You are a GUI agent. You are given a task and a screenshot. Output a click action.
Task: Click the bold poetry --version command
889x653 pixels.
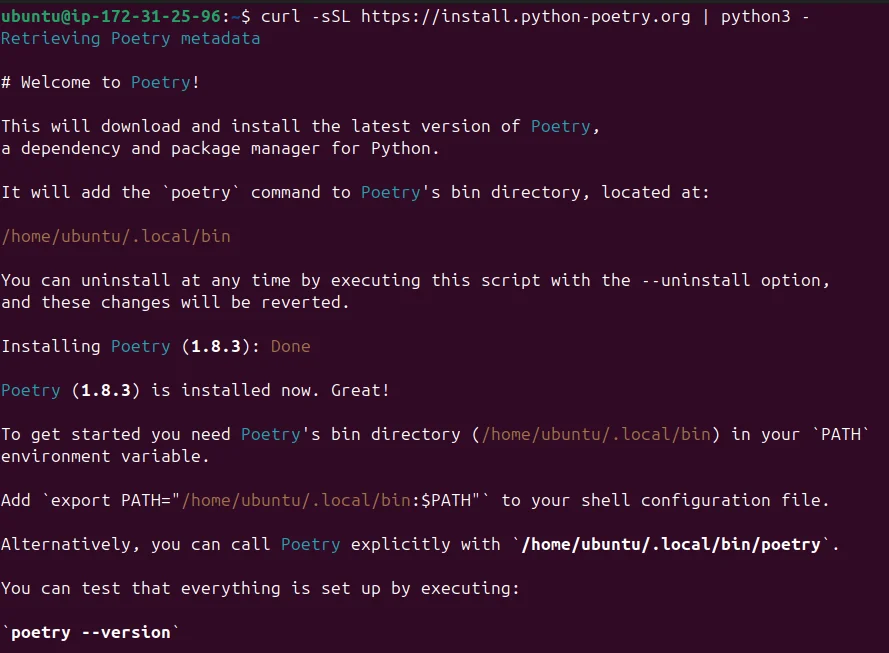[x=90, y=632]
